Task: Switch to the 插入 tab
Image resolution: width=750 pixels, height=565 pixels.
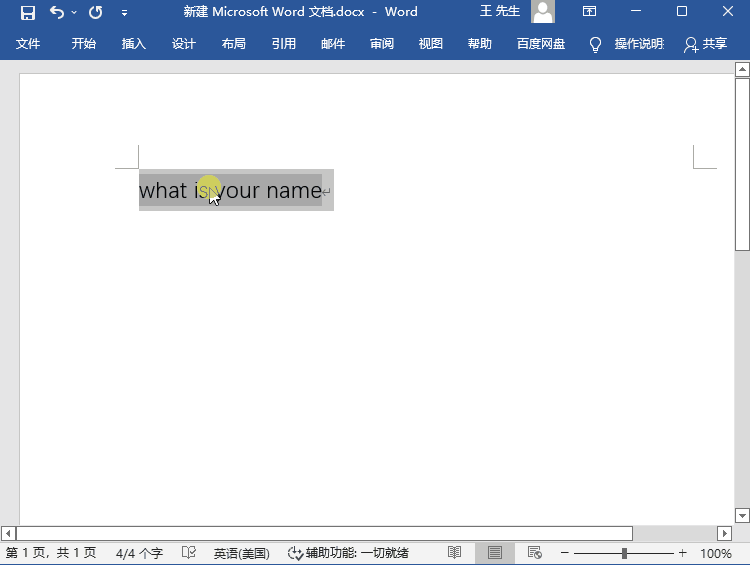Action: pyautogui.click(x=133, y=44)
